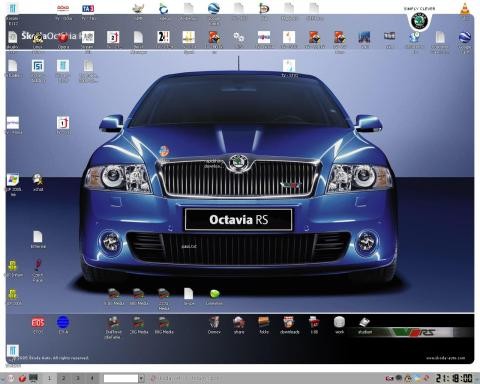Open the green lime Limewire icon
Screen dimensions: 480x384
point(214,293)
